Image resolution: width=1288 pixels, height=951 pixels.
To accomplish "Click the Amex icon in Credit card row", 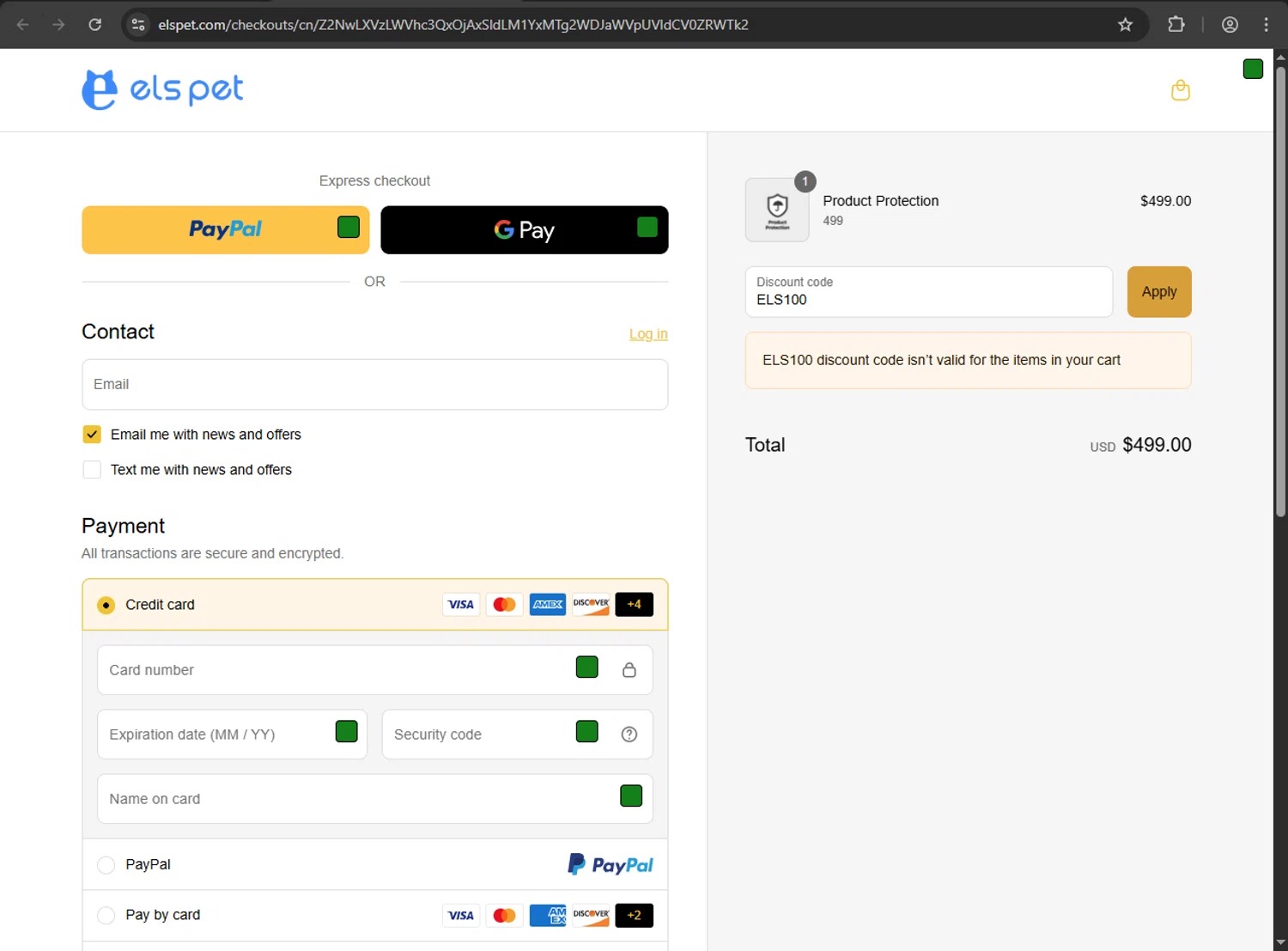I will coord(548,605).
